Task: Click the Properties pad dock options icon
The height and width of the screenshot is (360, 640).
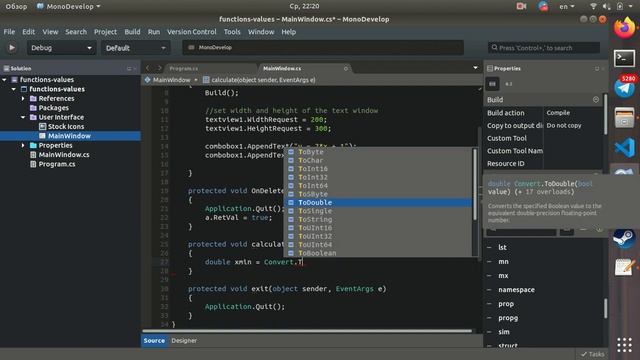Action: [597, 69]
